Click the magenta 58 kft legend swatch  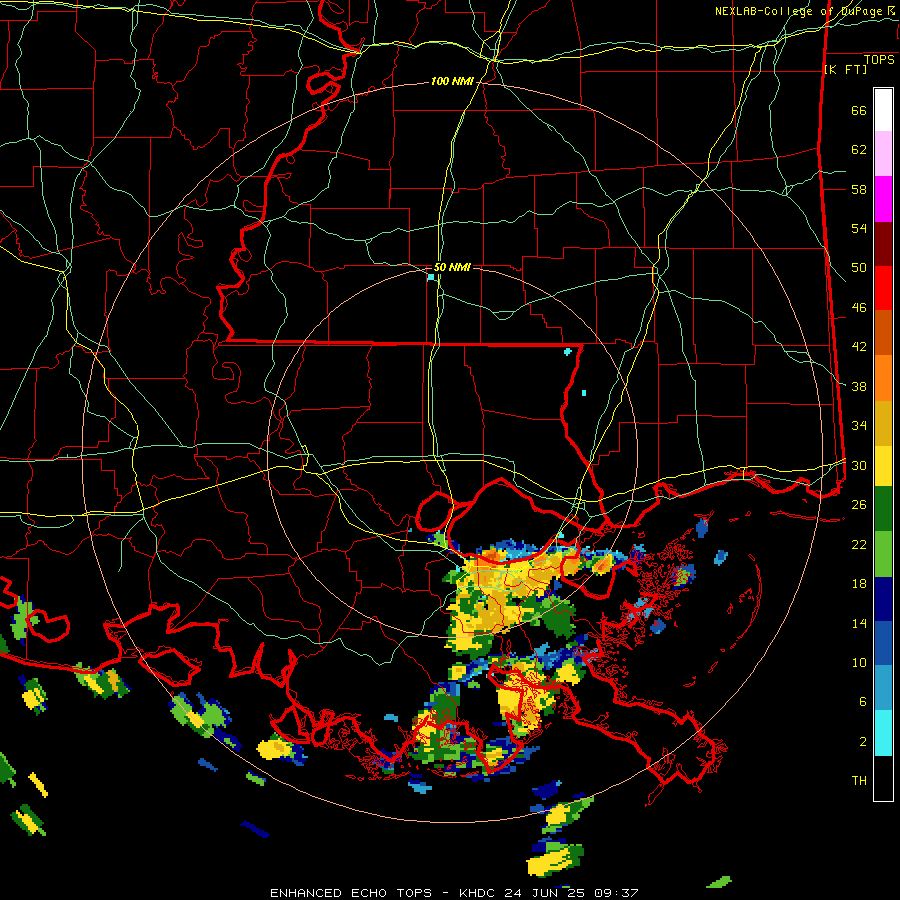[x=883, y=199]
